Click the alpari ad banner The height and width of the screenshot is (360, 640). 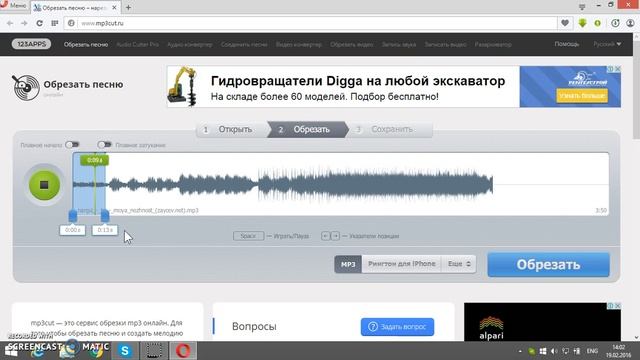click(542, 322)
